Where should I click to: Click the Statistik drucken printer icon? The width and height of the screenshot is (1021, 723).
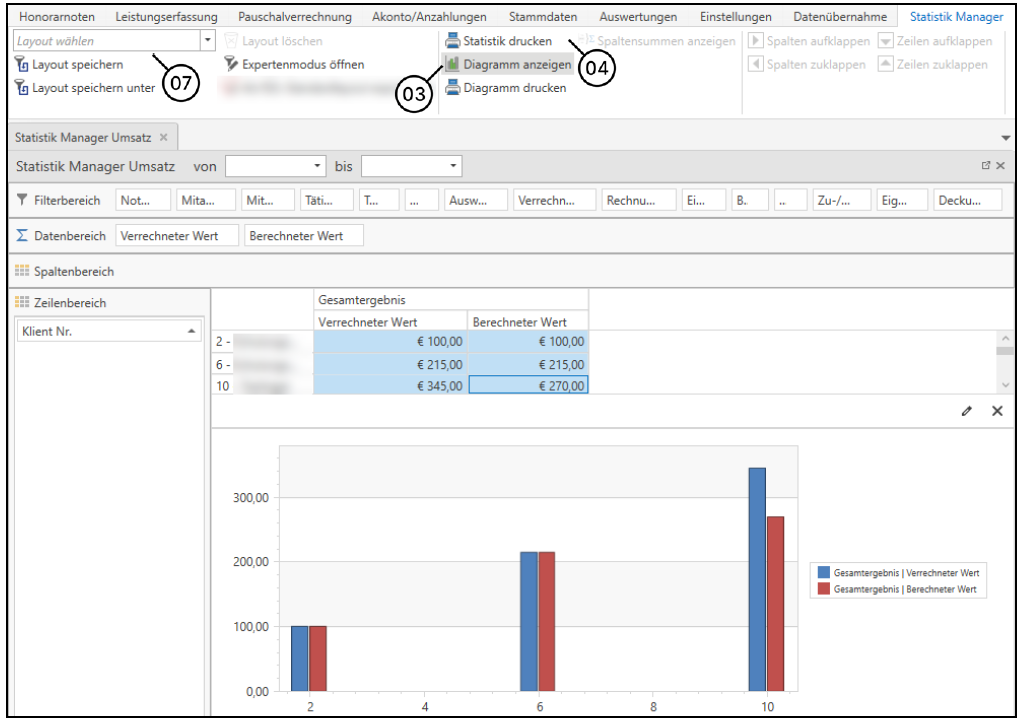[x=453, y=41]
